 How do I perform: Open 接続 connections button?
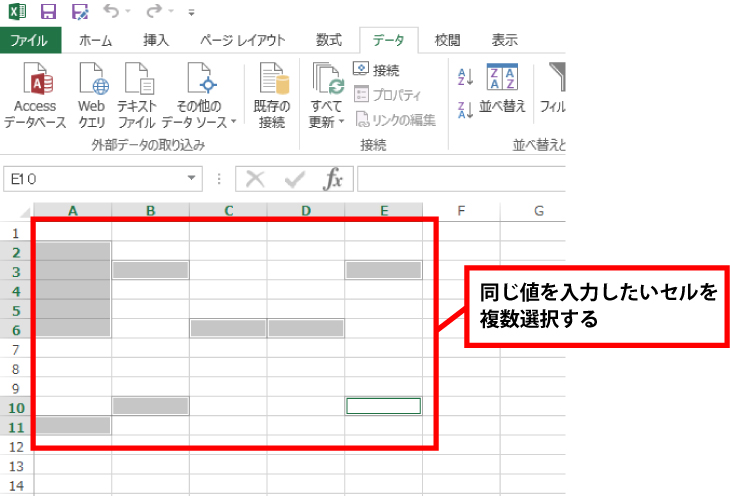(376, 70)
